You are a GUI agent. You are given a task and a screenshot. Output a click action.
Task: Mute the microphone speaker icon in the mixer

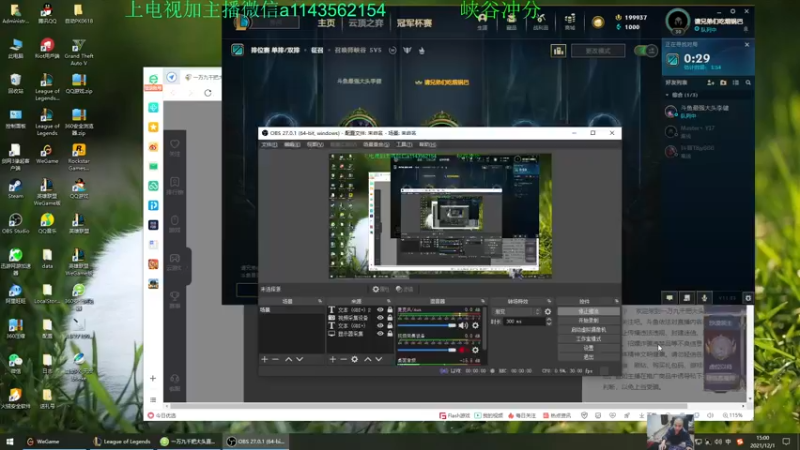pos(463,326)
